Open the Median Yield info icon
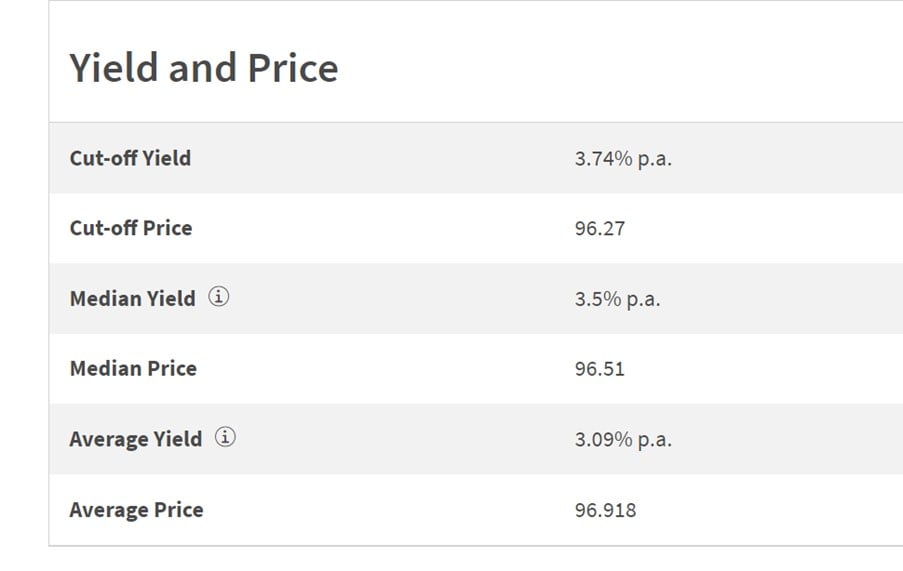903x571 pixels. click(x=218, y=297)
